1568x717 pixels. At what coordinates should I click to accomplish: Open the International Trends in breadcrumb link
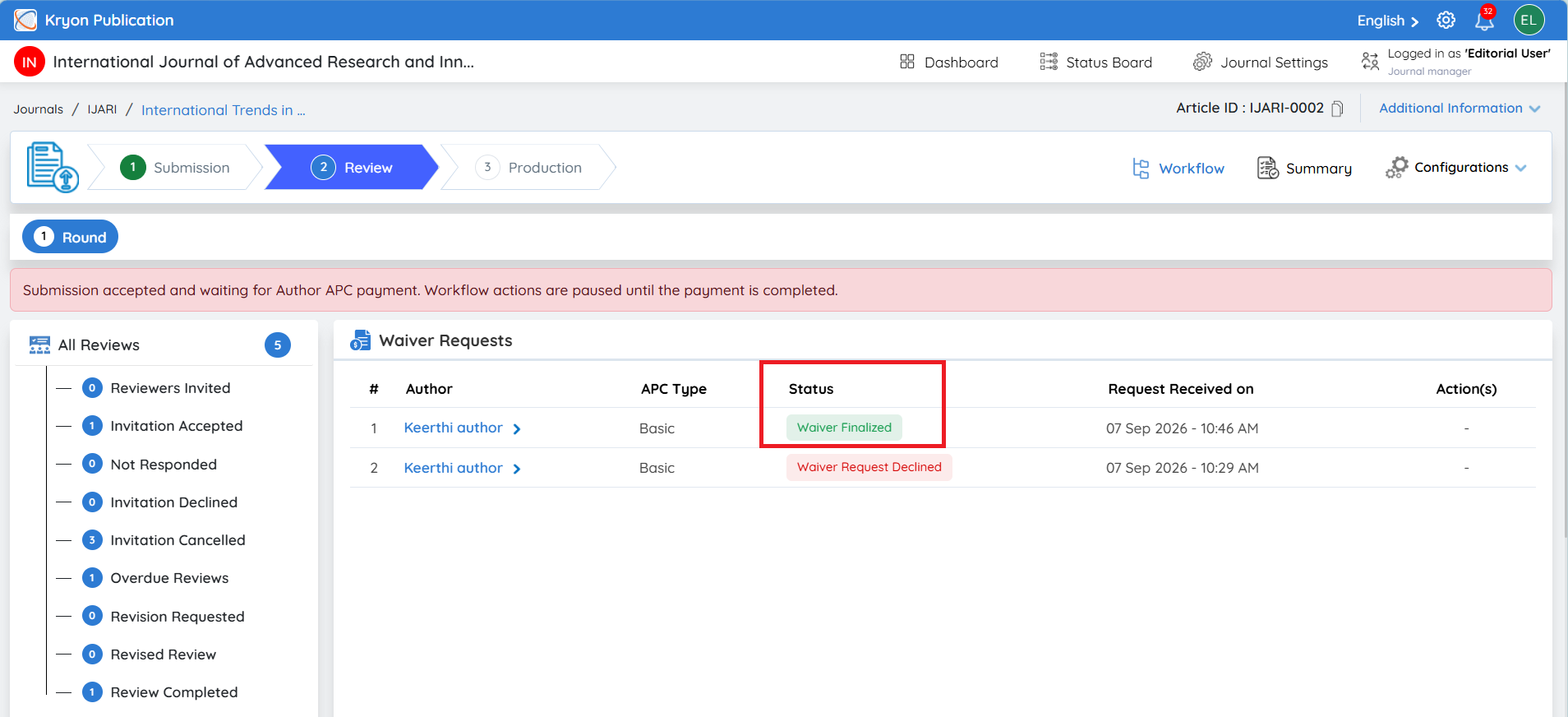pos(223,110)
